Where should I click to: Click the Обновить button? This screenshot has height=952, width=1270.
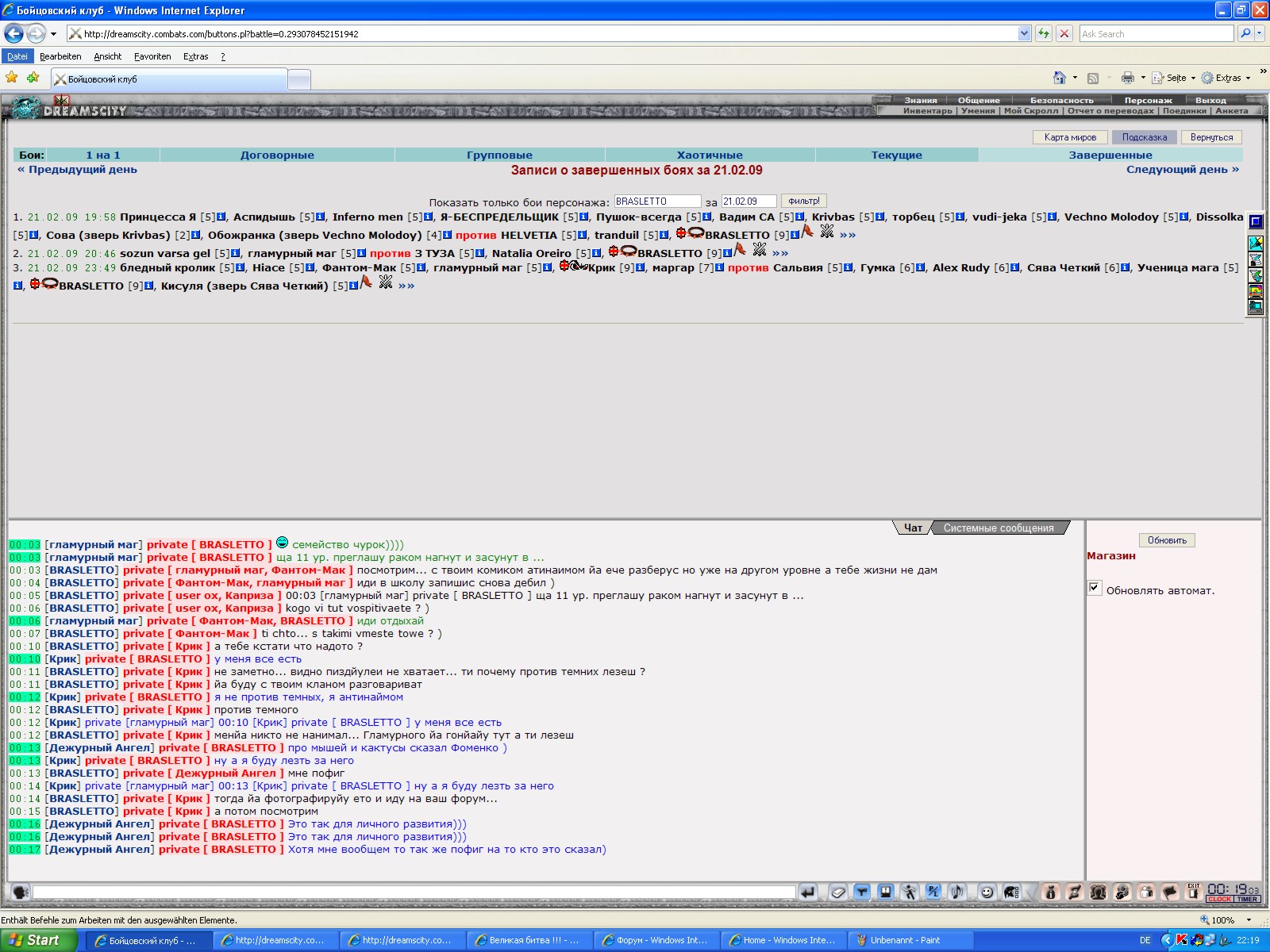1167,540
